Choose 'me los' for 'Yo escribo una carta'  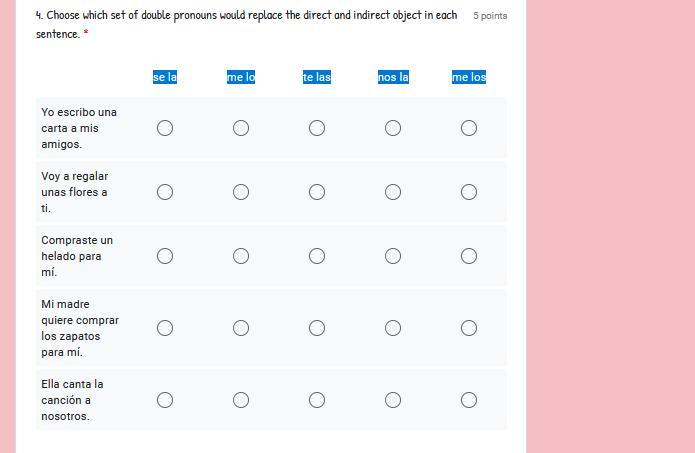click(x=469, y=128)
